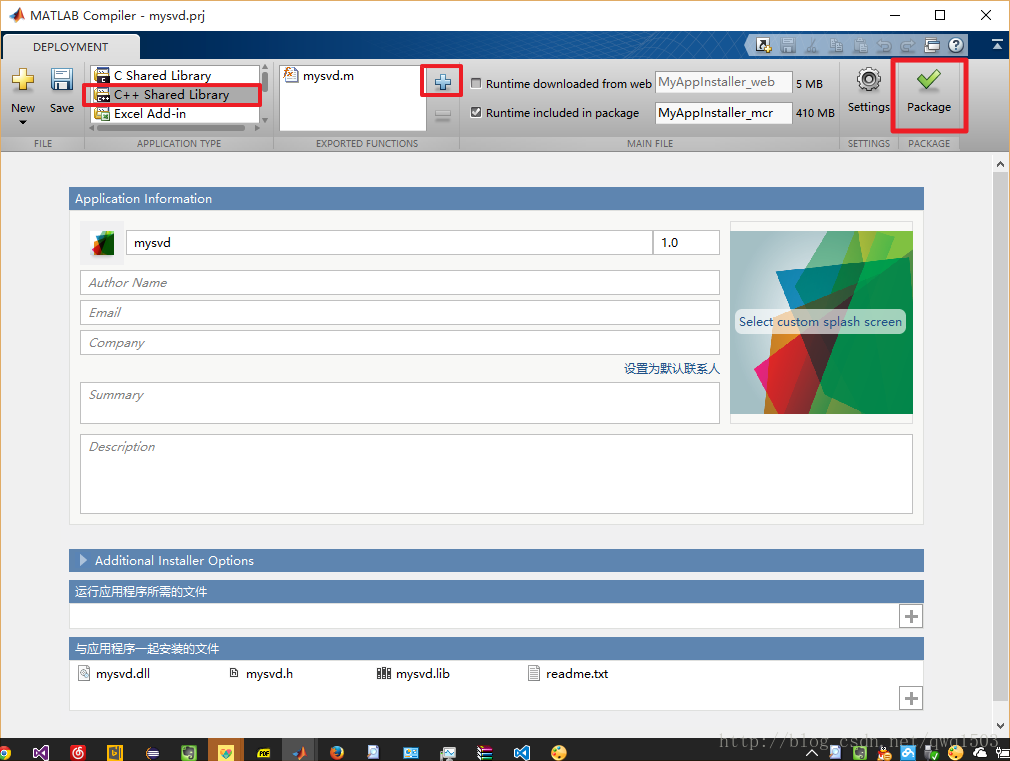Click the quick access Save icon
The image size is (1010, 761).
(787, 45)
